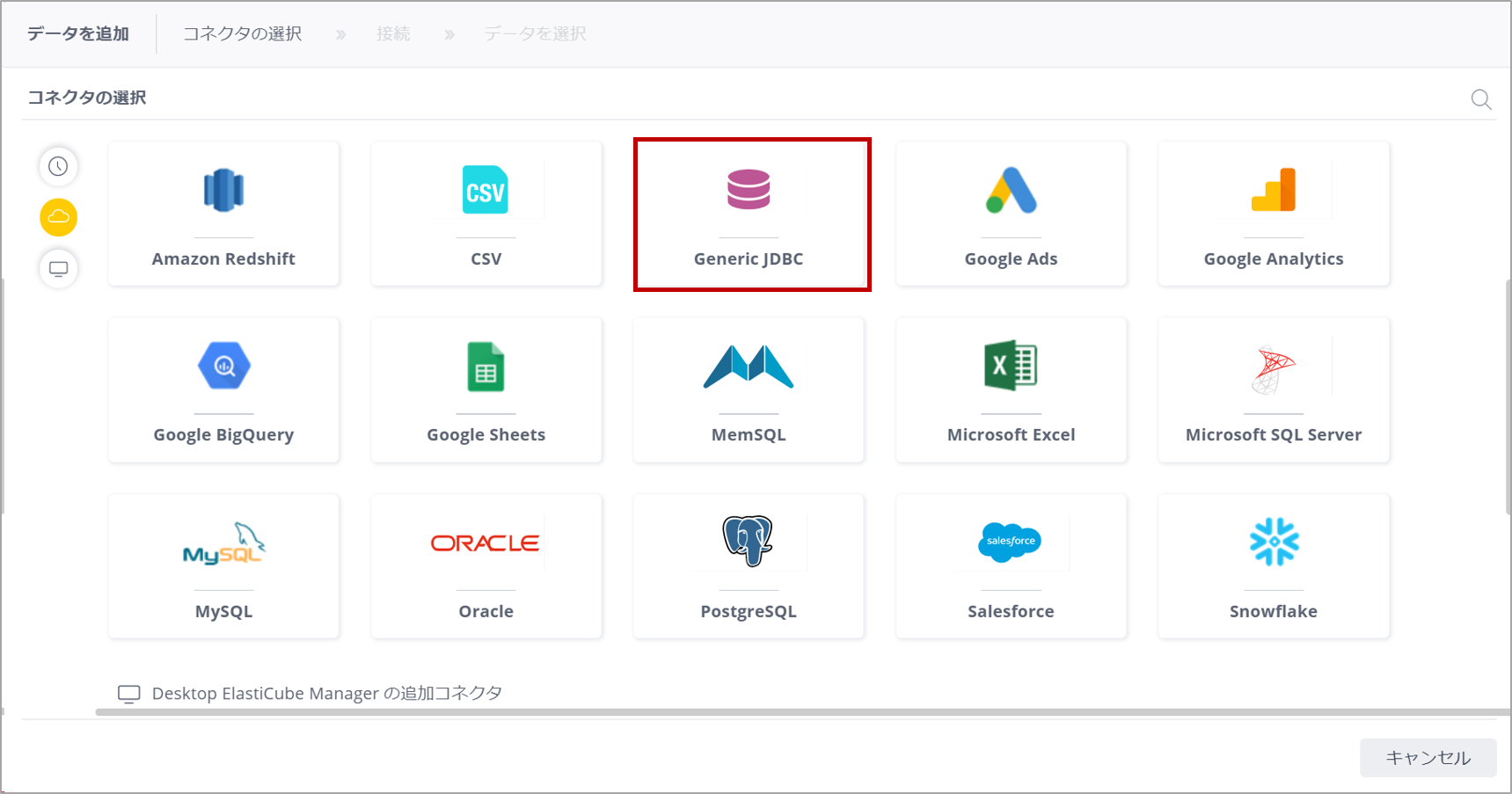
Task: Click the Google Ads label
Action: pyautogui.click(x=1011, y=259)
